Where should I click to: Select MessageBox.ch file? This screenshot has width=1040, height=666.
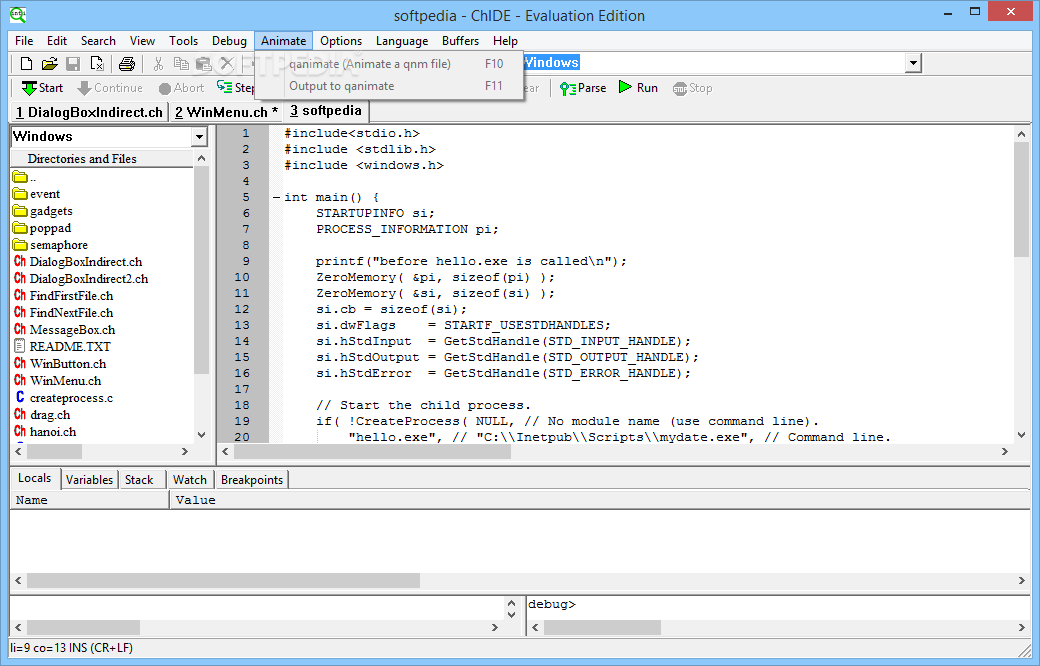coord(64,330)
